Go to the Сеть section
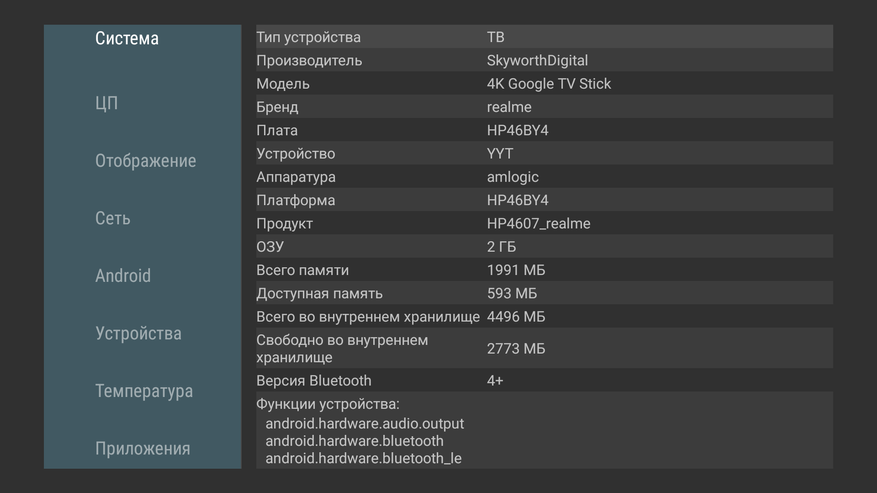Viewport: 877px width, 493px height. point(113,218)
